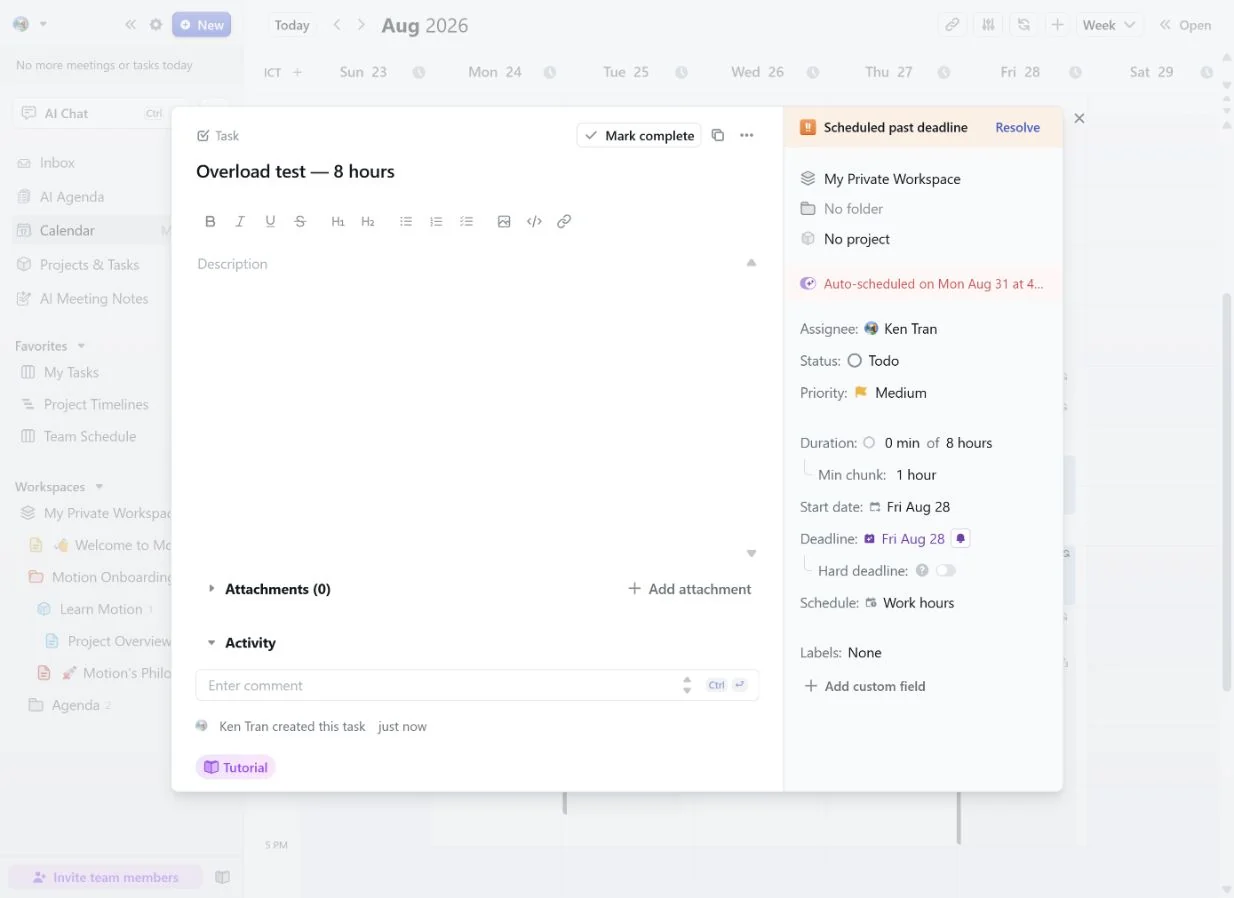Insert an image into the description
This screenshot has width=1234, height=898.
504,221
